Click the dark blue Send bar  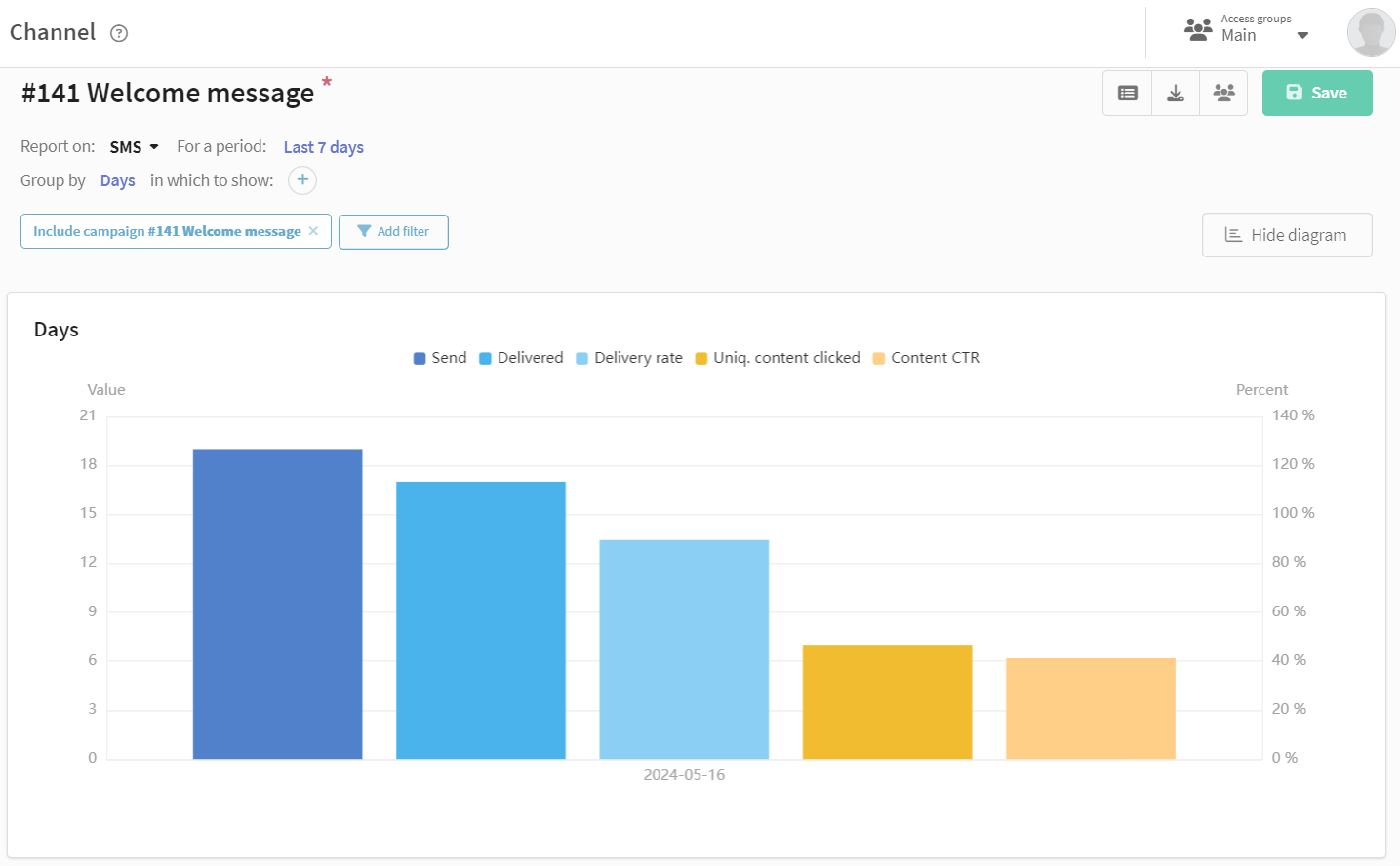278,604
